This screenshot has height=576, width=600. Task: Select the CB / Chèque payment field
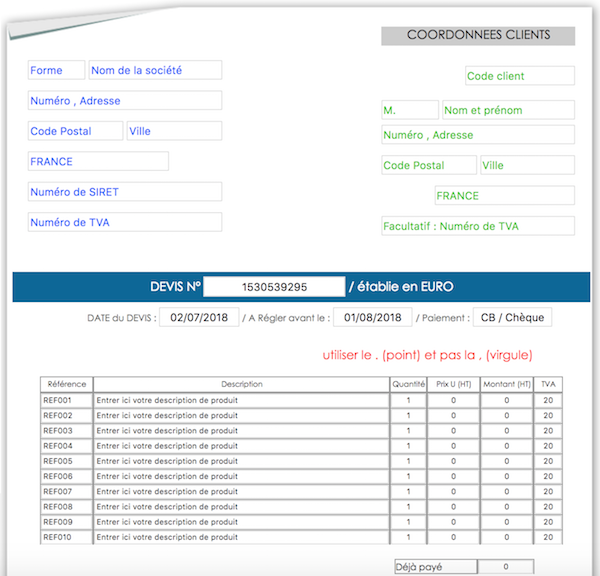[x=511, y=318]
